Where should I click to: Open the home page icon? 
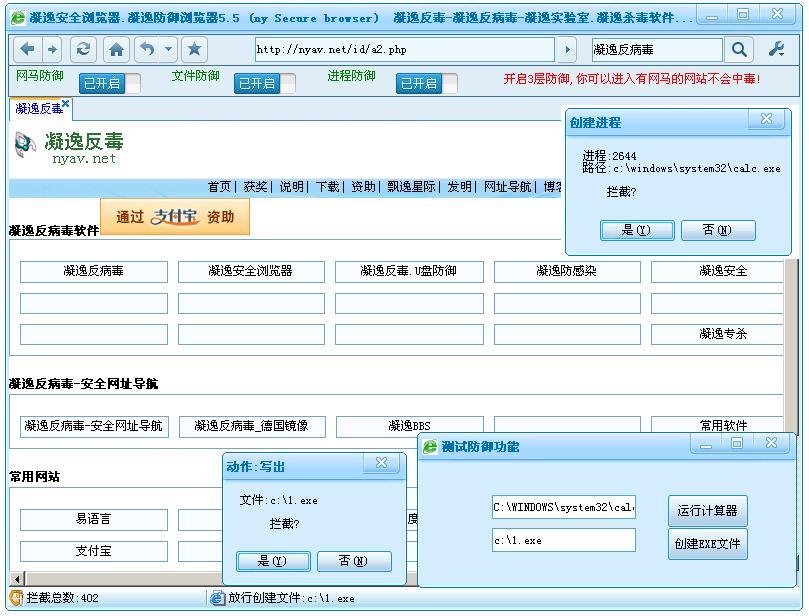tap(117, 50)
